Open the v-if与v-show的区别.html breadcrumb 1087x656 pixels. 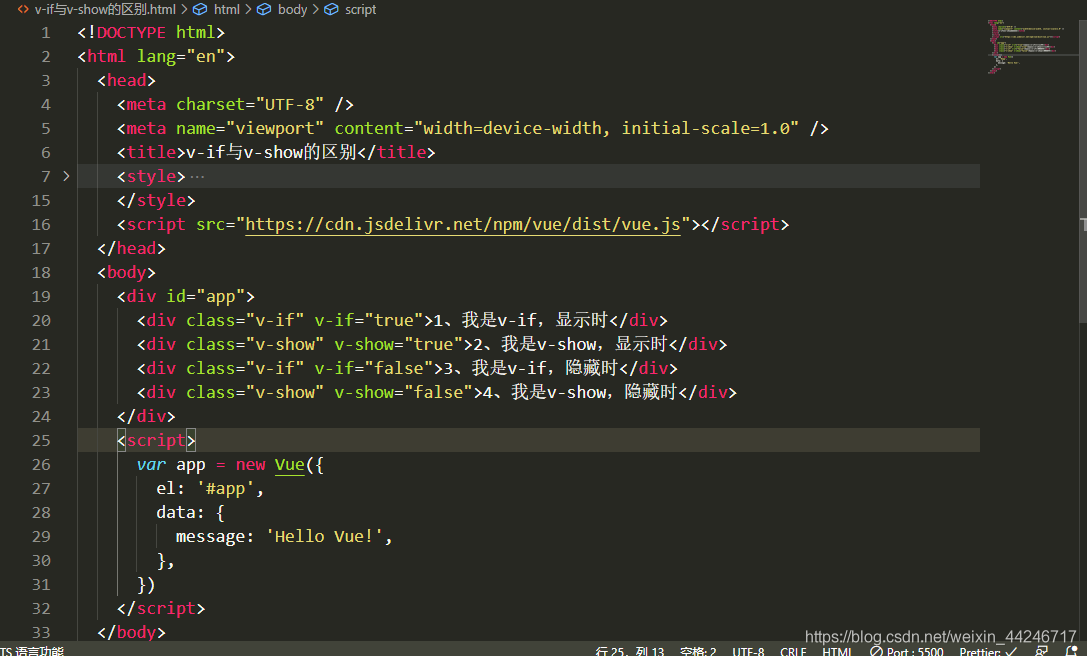tap(105, 10)
